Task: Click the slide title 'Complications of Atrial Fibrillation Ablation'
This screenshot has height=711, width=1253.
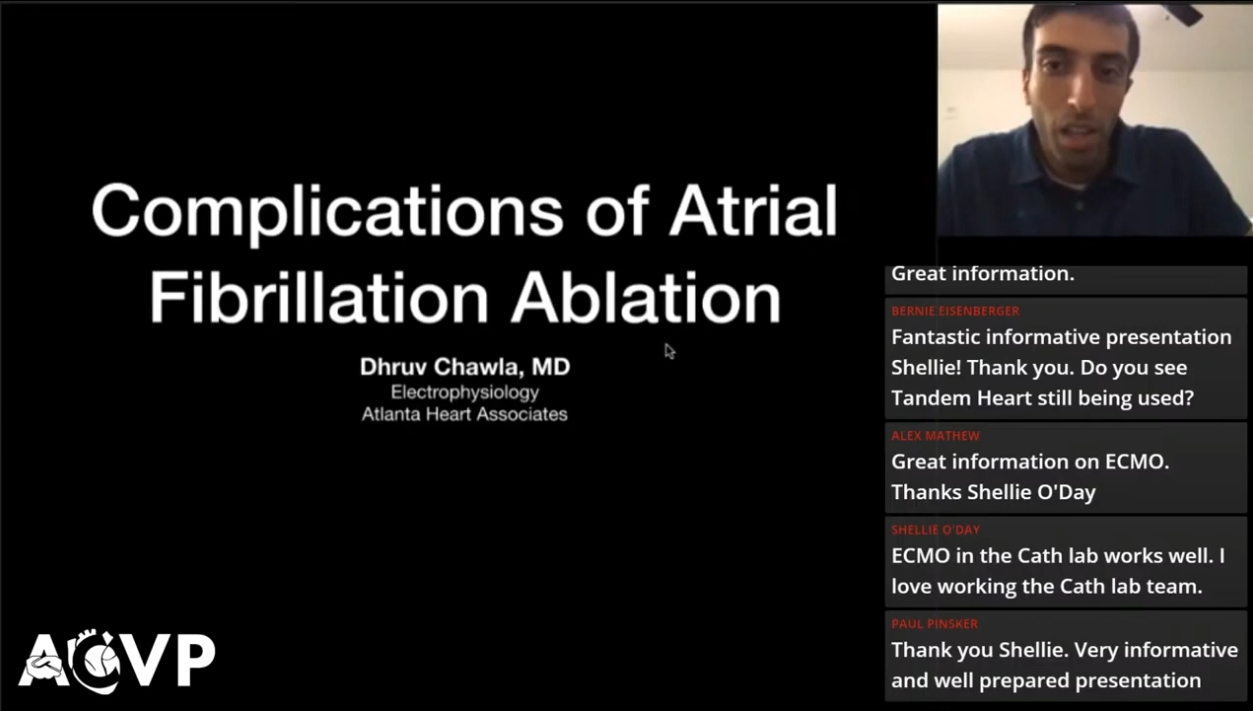Action: tap(465, 254)
